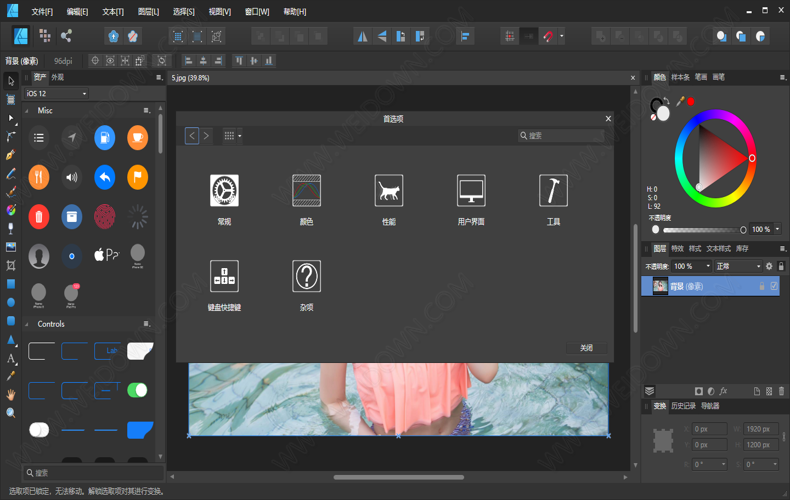The height and width of the screenshot is (500, 790).
Task: Select the Pen tool in toolbox
Action: click(11, 155)
